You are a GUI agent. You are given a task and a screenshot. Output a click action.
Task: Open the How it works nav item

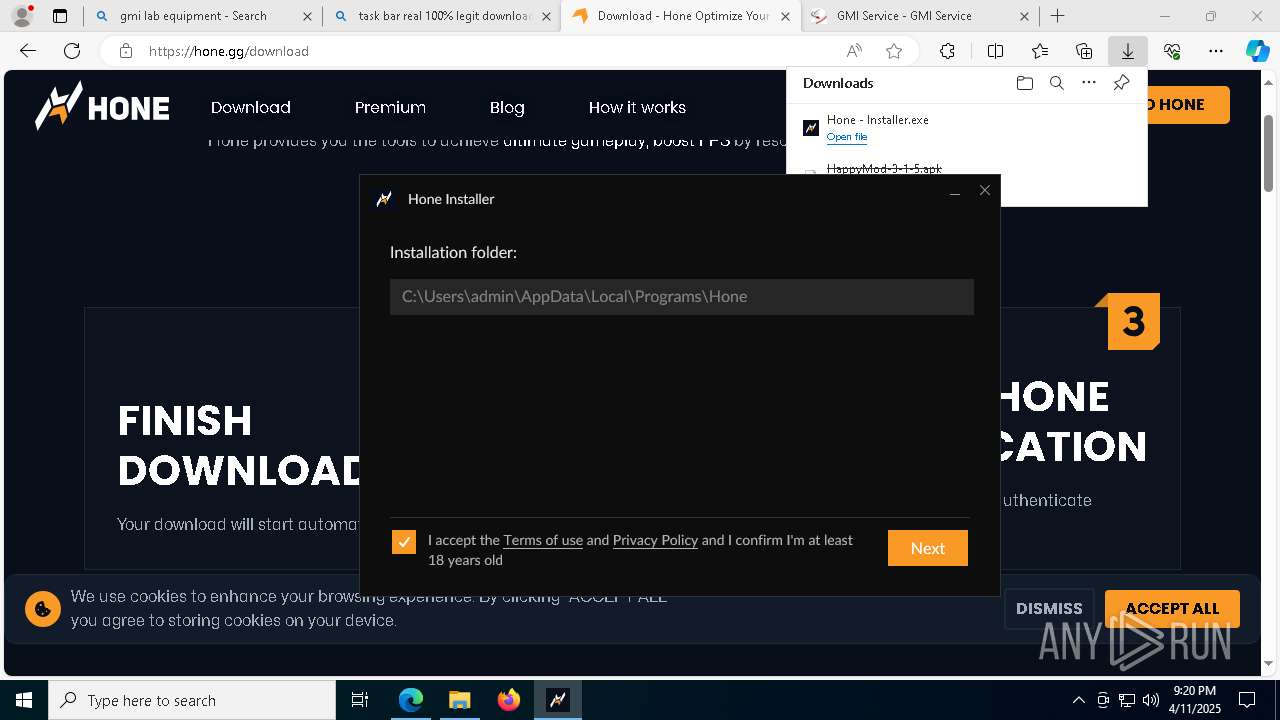(x=637, y=107)
